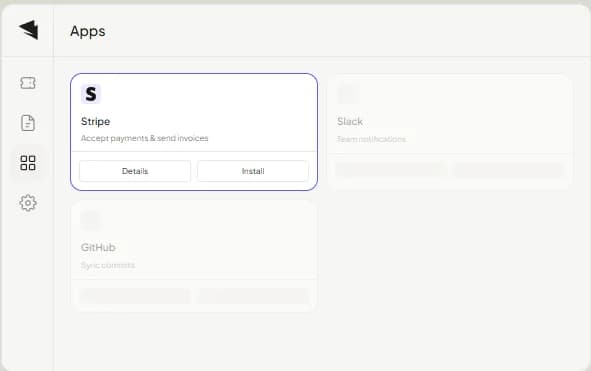Open the documents sidebar icon
Screen dimensions: 591x371
(28, 123)
